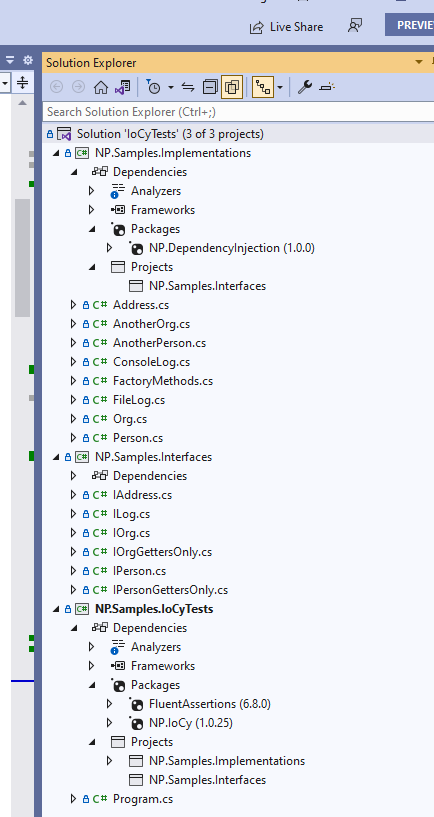434x817 pixels.
Task: Select the IAddress.cs file
Action: pyautogui.click(x=142, y=495)
